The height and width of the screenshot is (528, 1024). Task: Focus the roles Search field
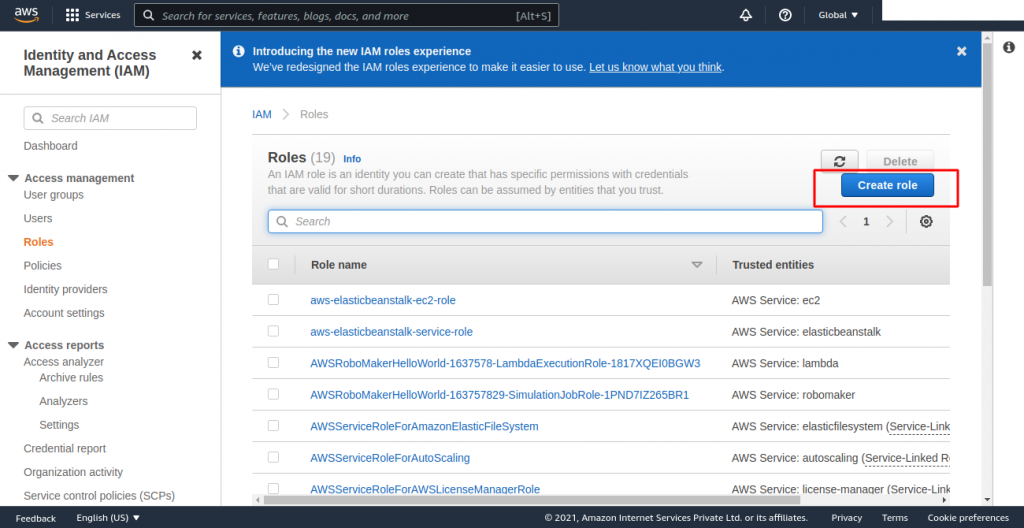(x=545, y=222)
